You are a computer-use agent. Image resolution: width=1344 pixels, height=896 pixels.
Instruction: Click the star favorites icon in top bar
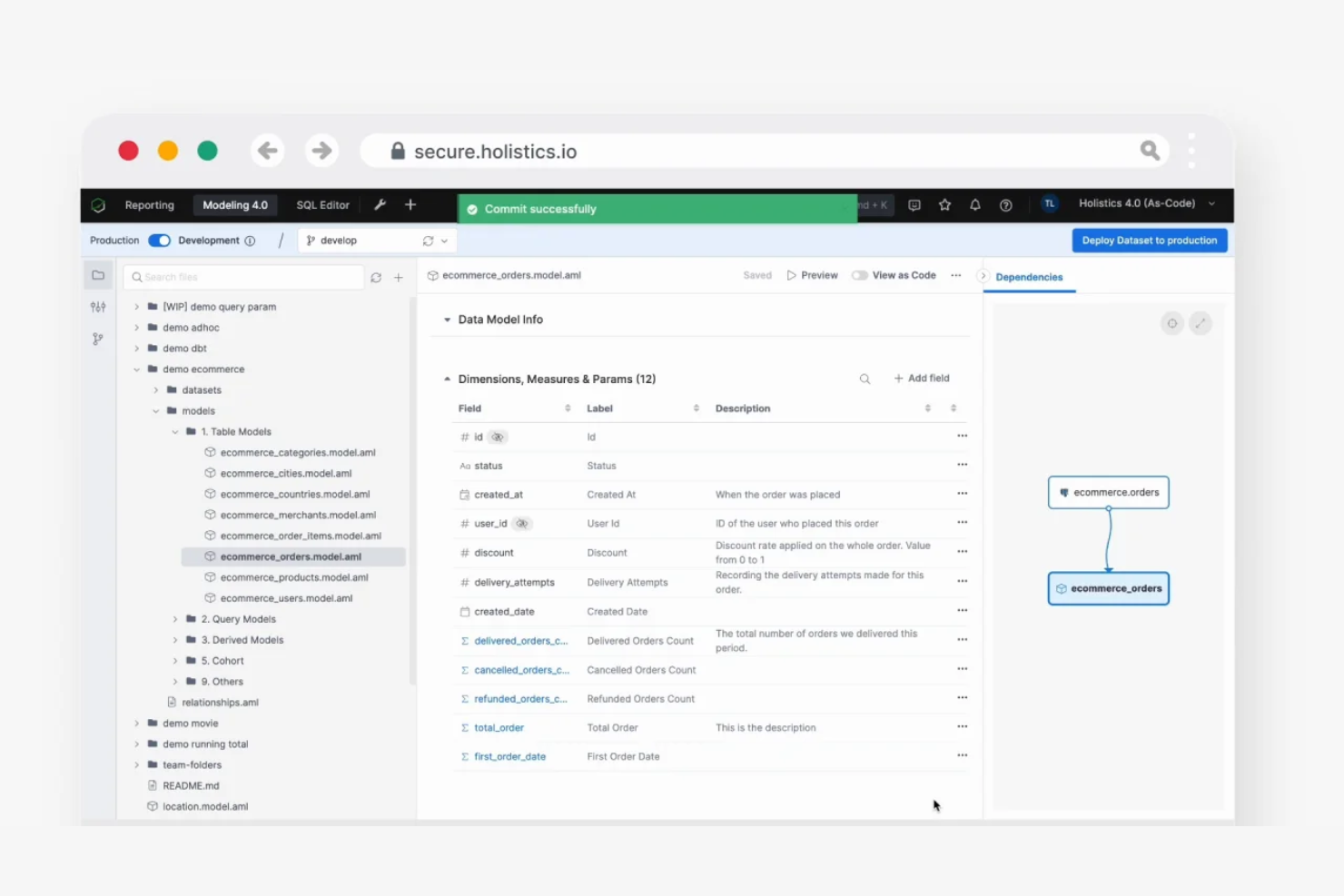[944, 205]
